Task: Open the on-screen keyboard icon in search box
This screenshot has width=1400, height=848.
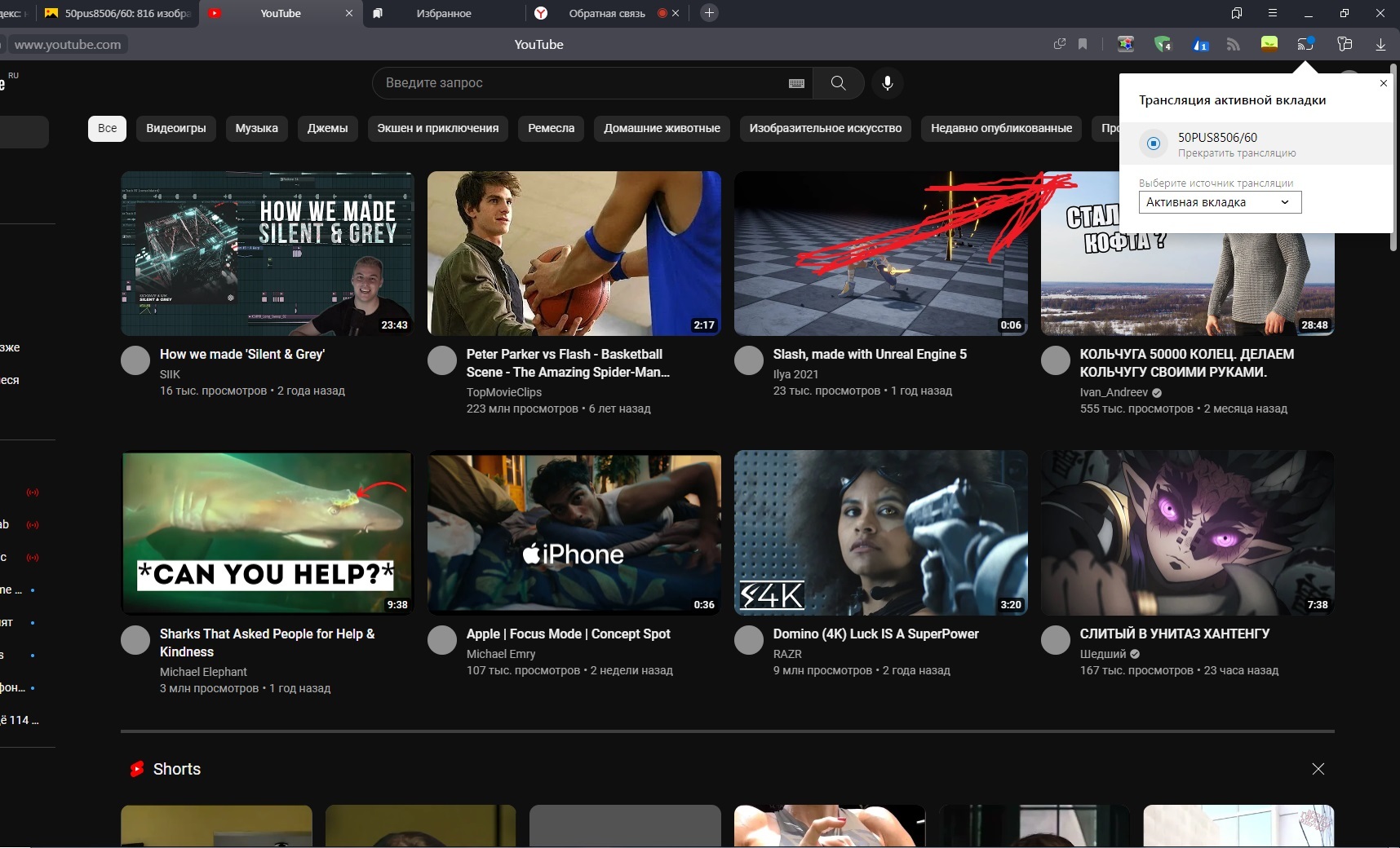Action: pos(797,83)
